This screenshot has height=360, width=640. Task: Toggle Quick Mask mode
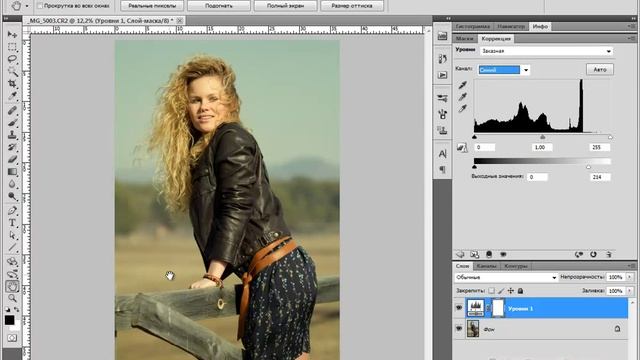pos(12,338)
